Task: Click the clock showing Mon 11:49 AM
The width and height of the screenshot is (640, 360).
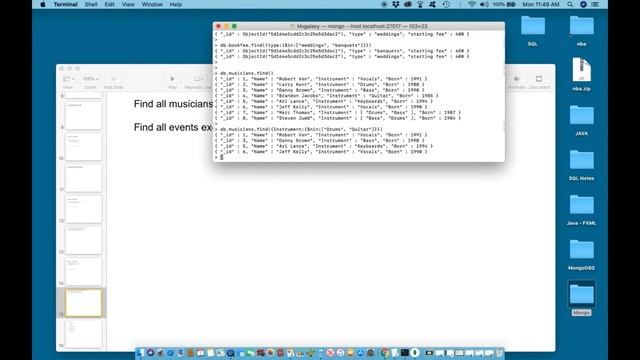Action: (x=541, y=4)
